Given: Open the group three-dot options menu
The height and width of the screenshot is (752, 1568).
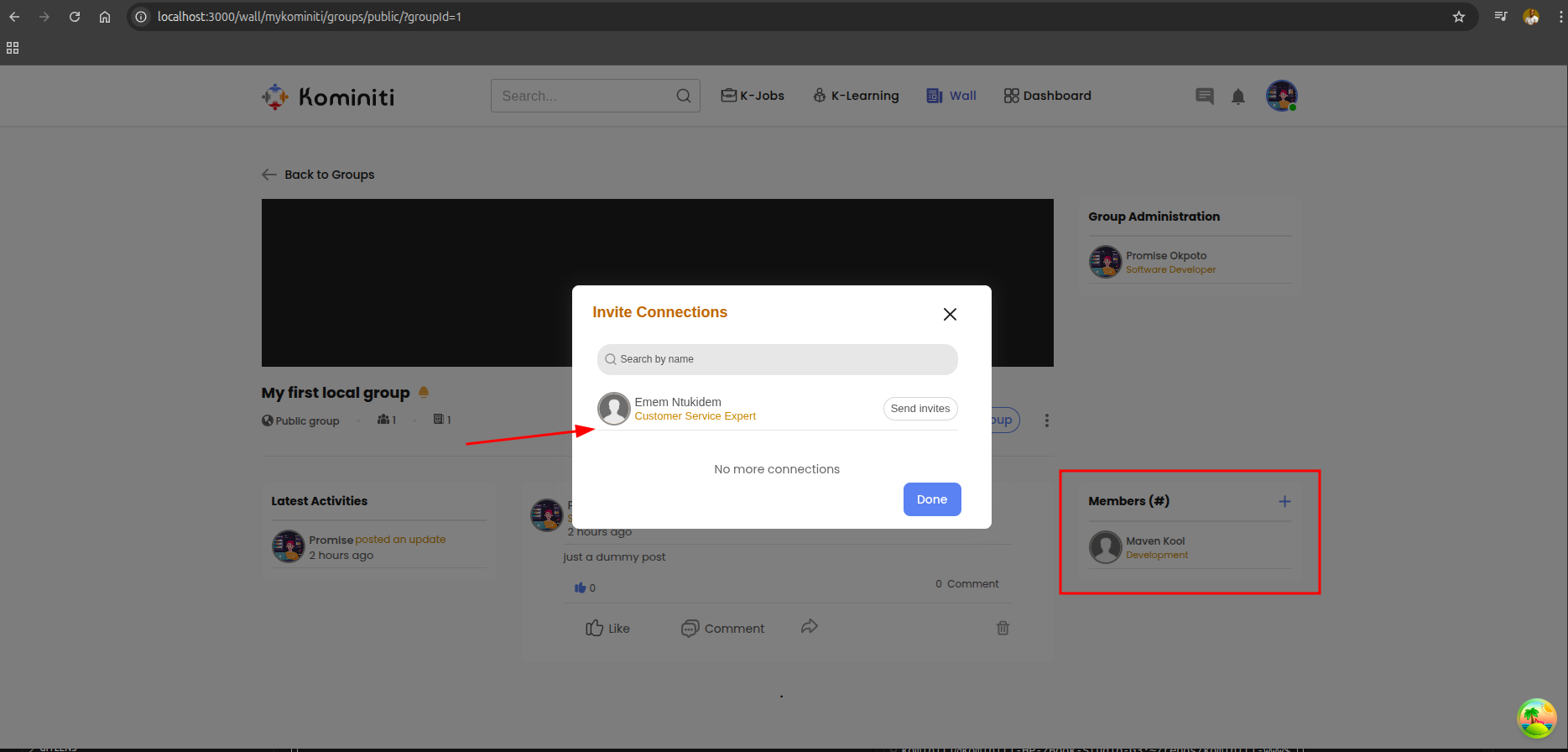Looking at the screenshot, I should (1046, 420).
